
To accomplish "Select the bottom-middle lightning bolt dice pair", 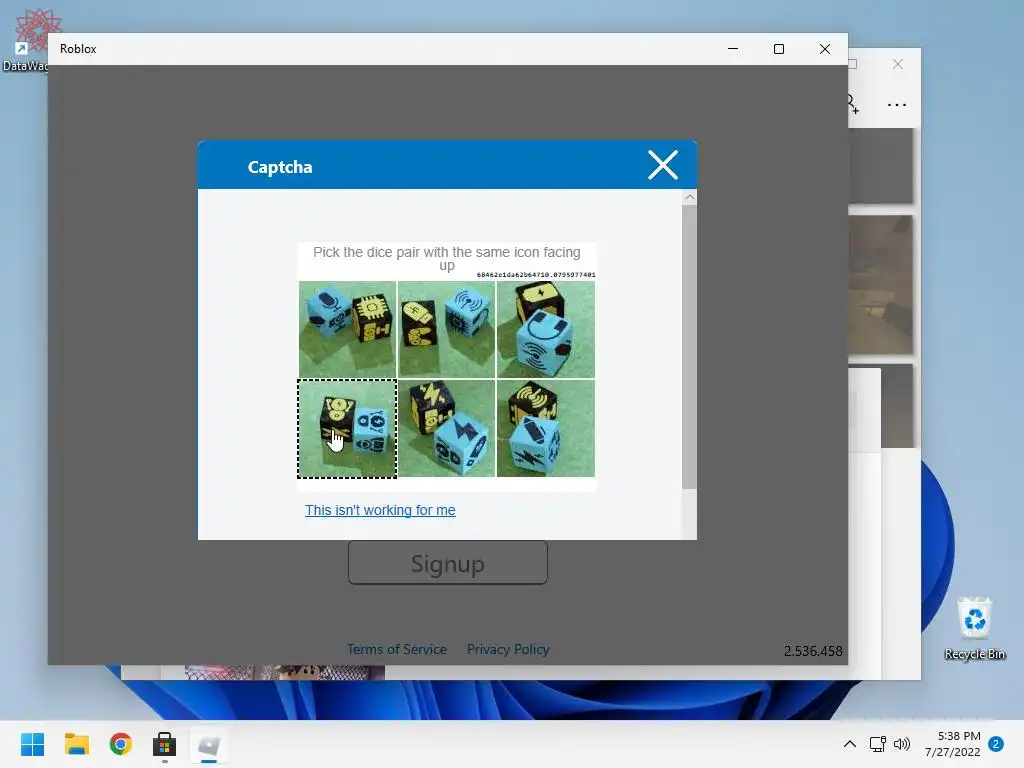I will (x=447, y=428).
